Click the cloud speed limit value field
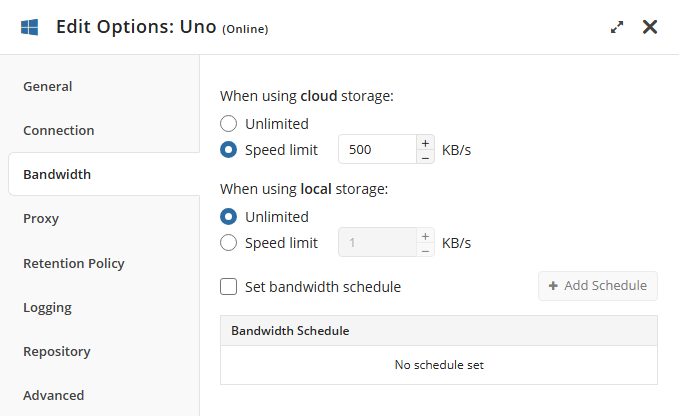This screenshot has height=416, width=679. click(376, 150)
